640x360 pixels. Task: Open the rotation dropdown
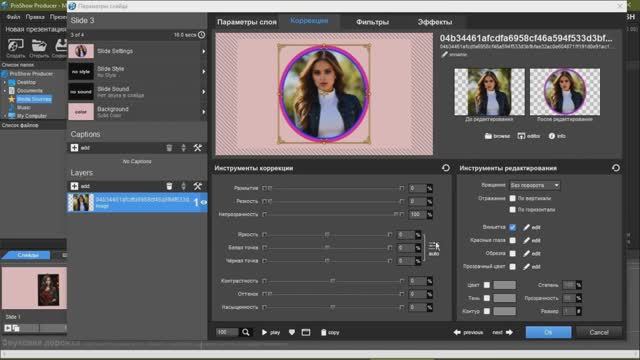[x=535, y=185]
